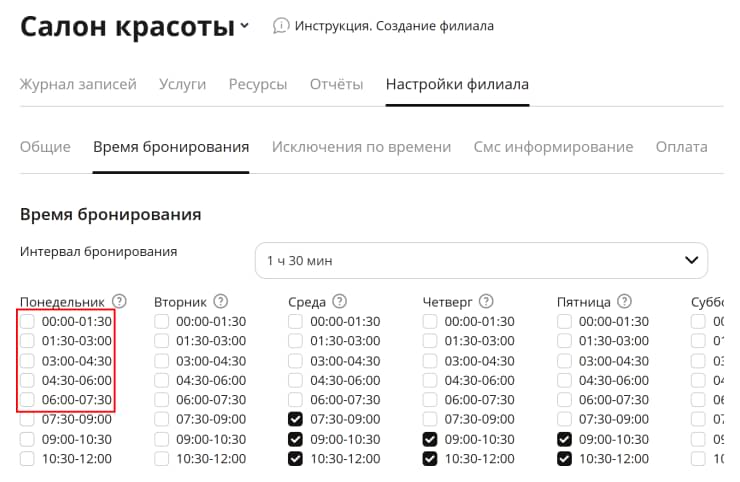Click the help icon next to Четверг
This screenshot has width=740, height=482.
(486, 301)
